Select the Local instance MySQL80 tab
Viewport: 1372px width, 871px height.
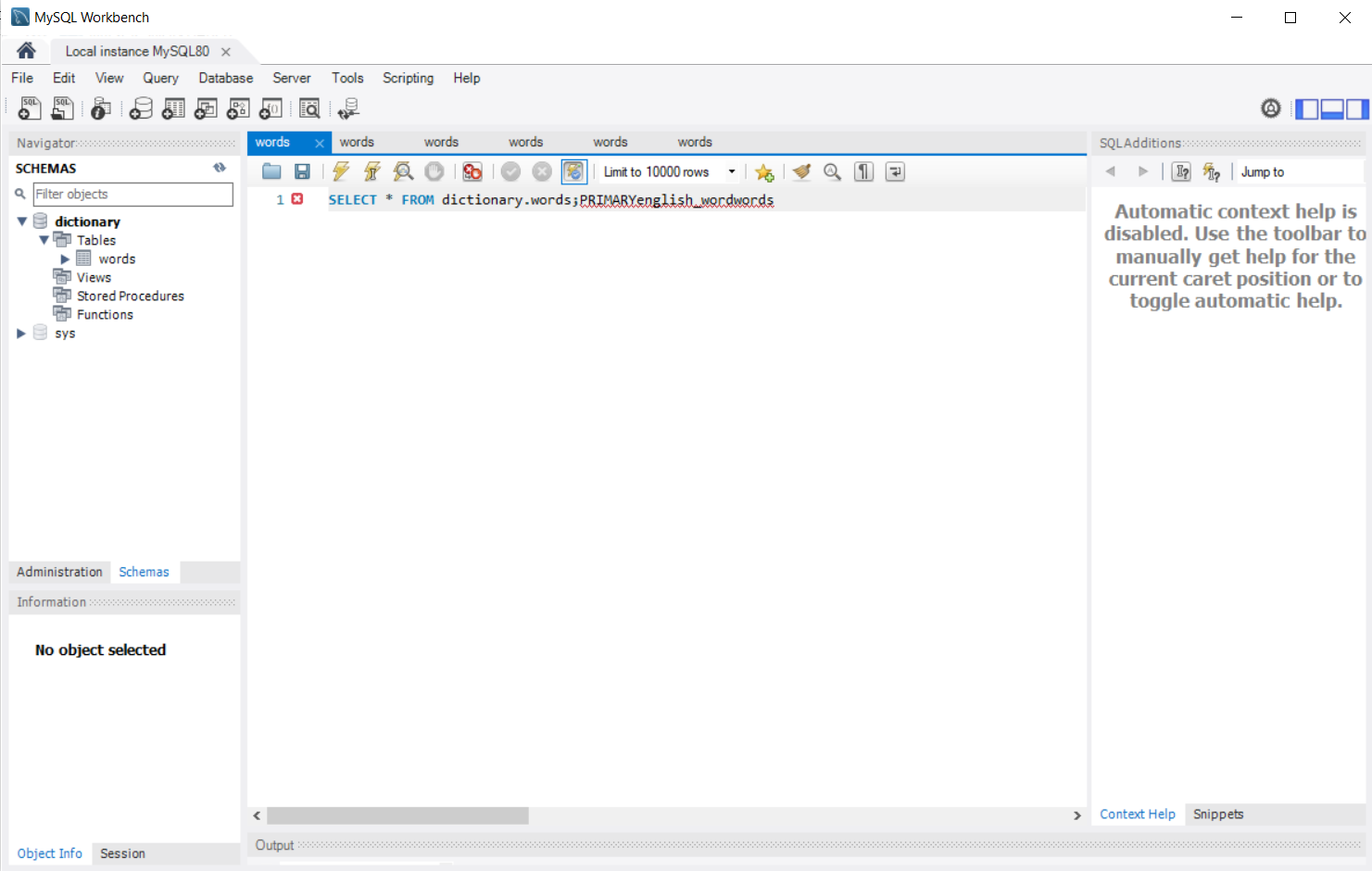(x=137, y=51)
